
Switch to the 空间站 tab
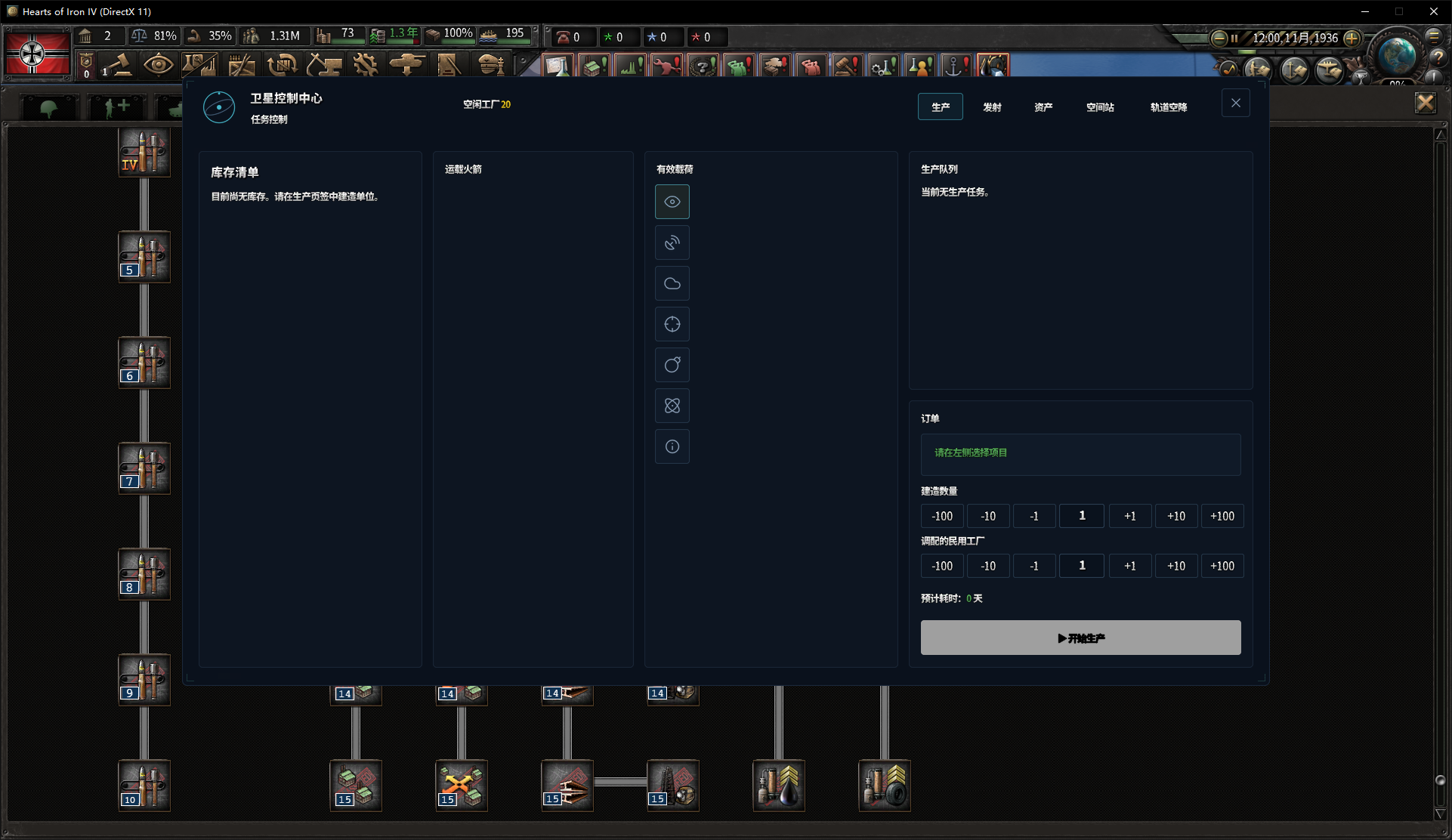(x=1100, y=107)
